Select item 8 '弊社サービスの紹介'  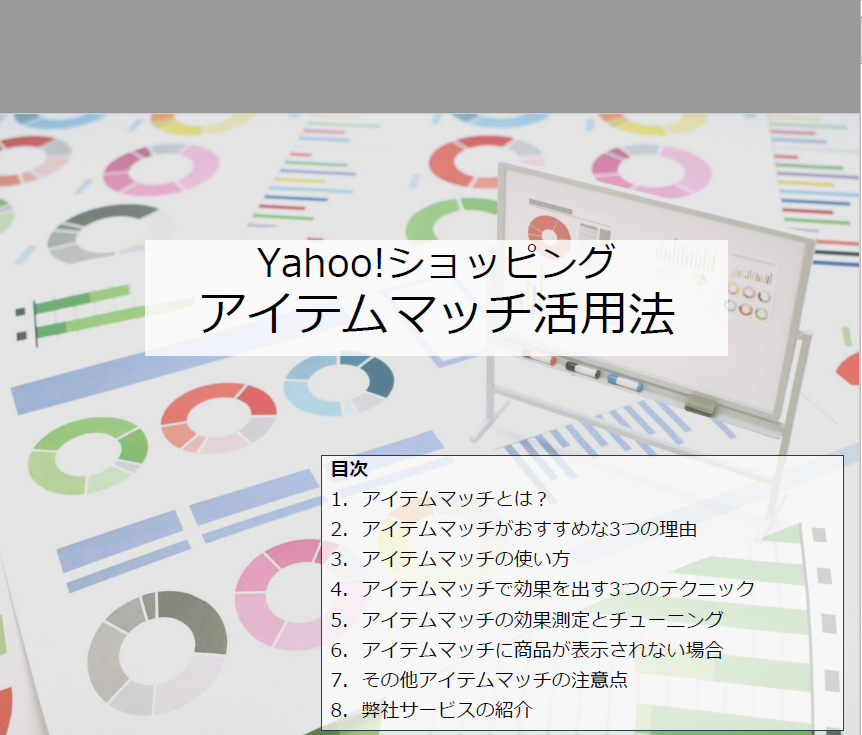(432, 710)
